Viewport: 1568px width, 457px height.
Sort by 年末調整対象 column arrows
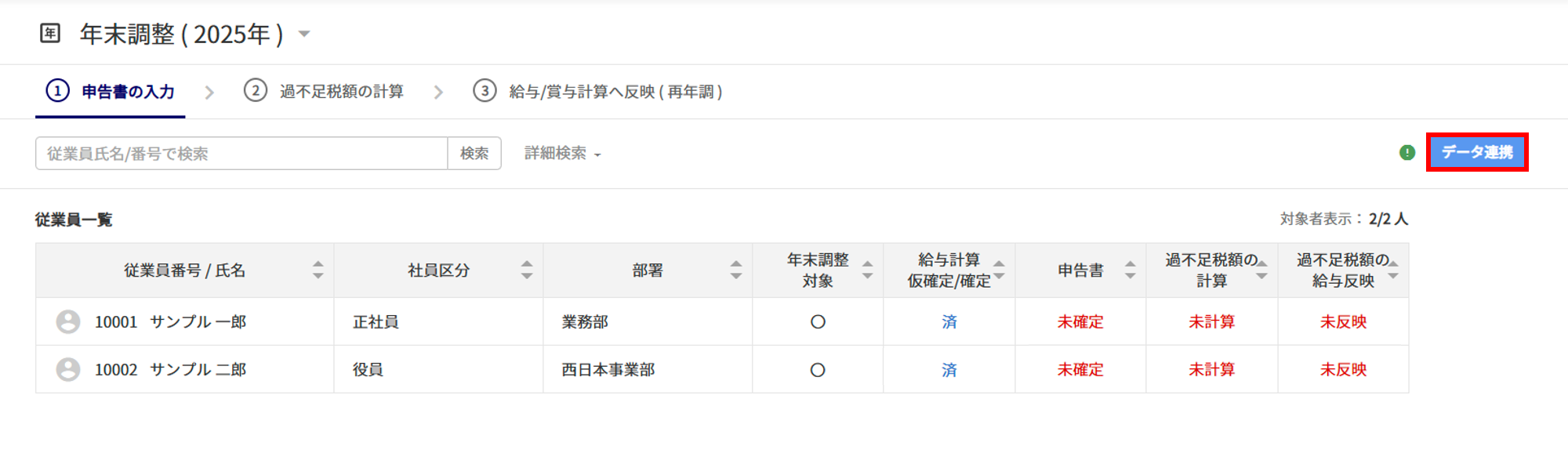point(867,270)
